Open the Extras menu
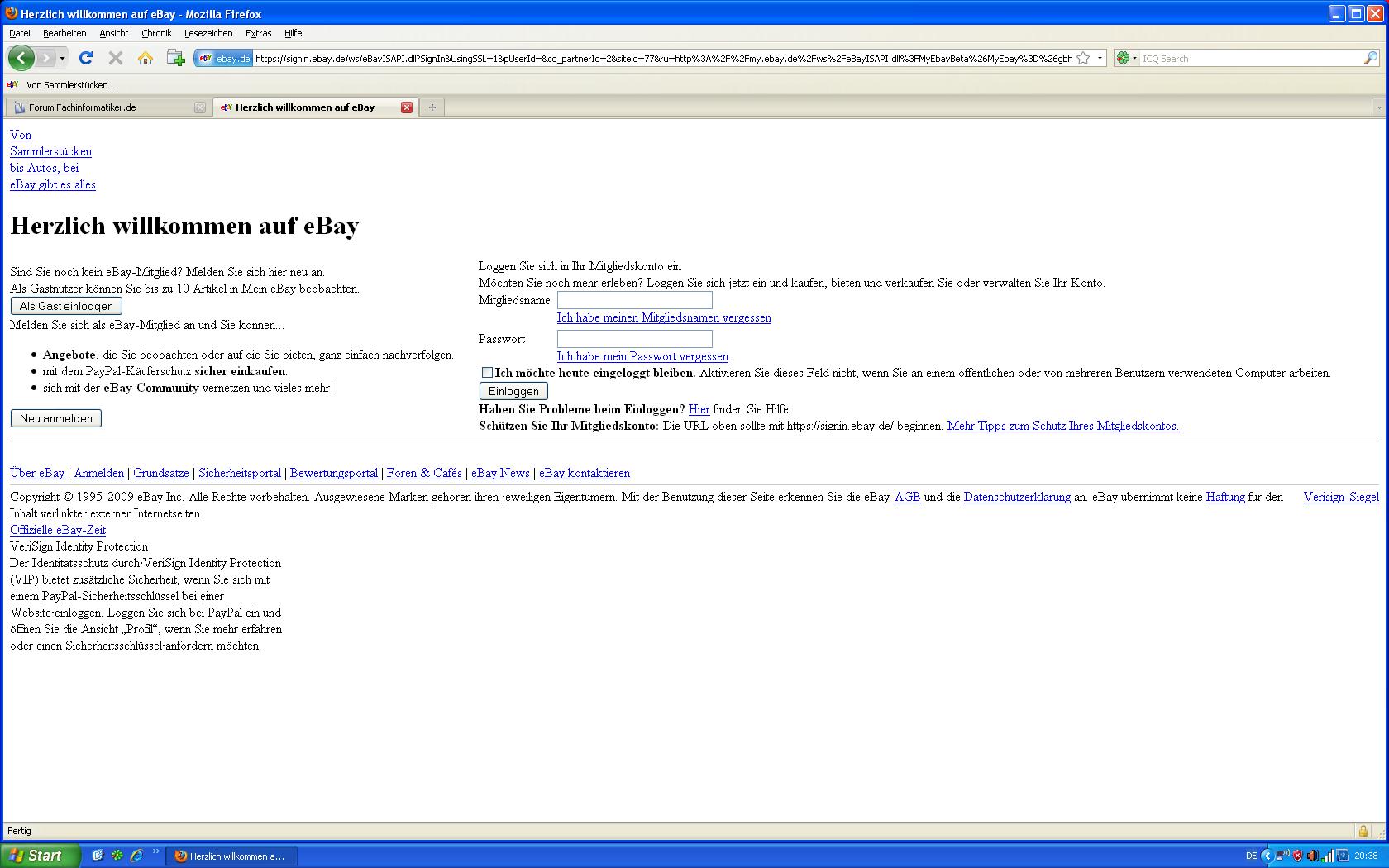The height and width of the screenshot is (868, 1389). click(x=258, y=33)
